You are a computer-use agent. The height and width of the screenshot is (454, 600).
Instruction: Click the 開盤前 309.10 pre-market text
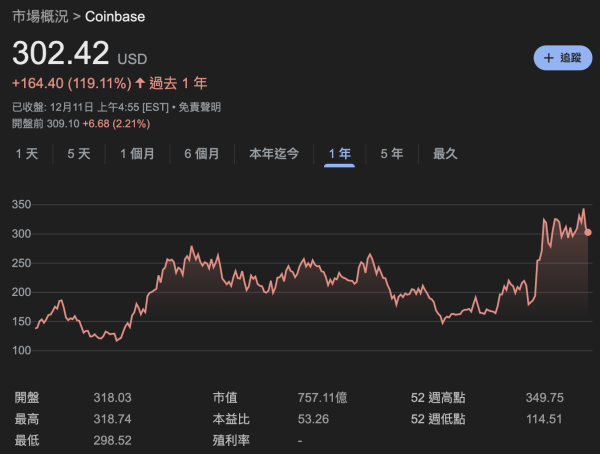click(x=46, y=124)
